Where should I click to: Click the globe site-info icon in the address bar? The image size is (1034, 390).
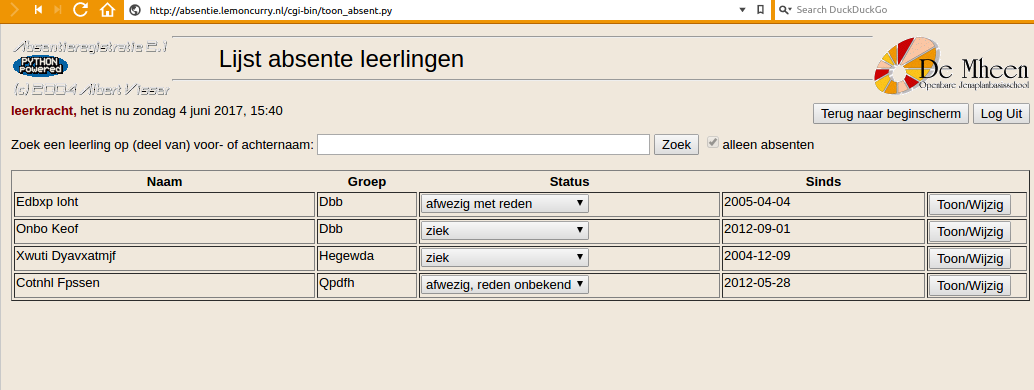click(136, 10)
